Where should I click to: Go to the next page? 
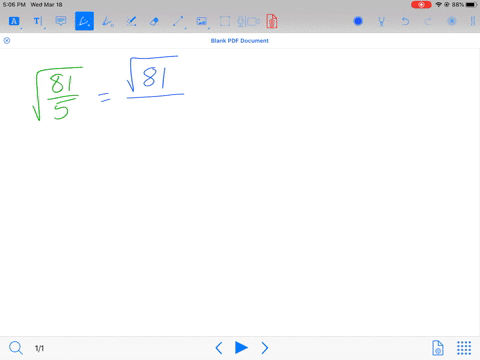(265, 348)
